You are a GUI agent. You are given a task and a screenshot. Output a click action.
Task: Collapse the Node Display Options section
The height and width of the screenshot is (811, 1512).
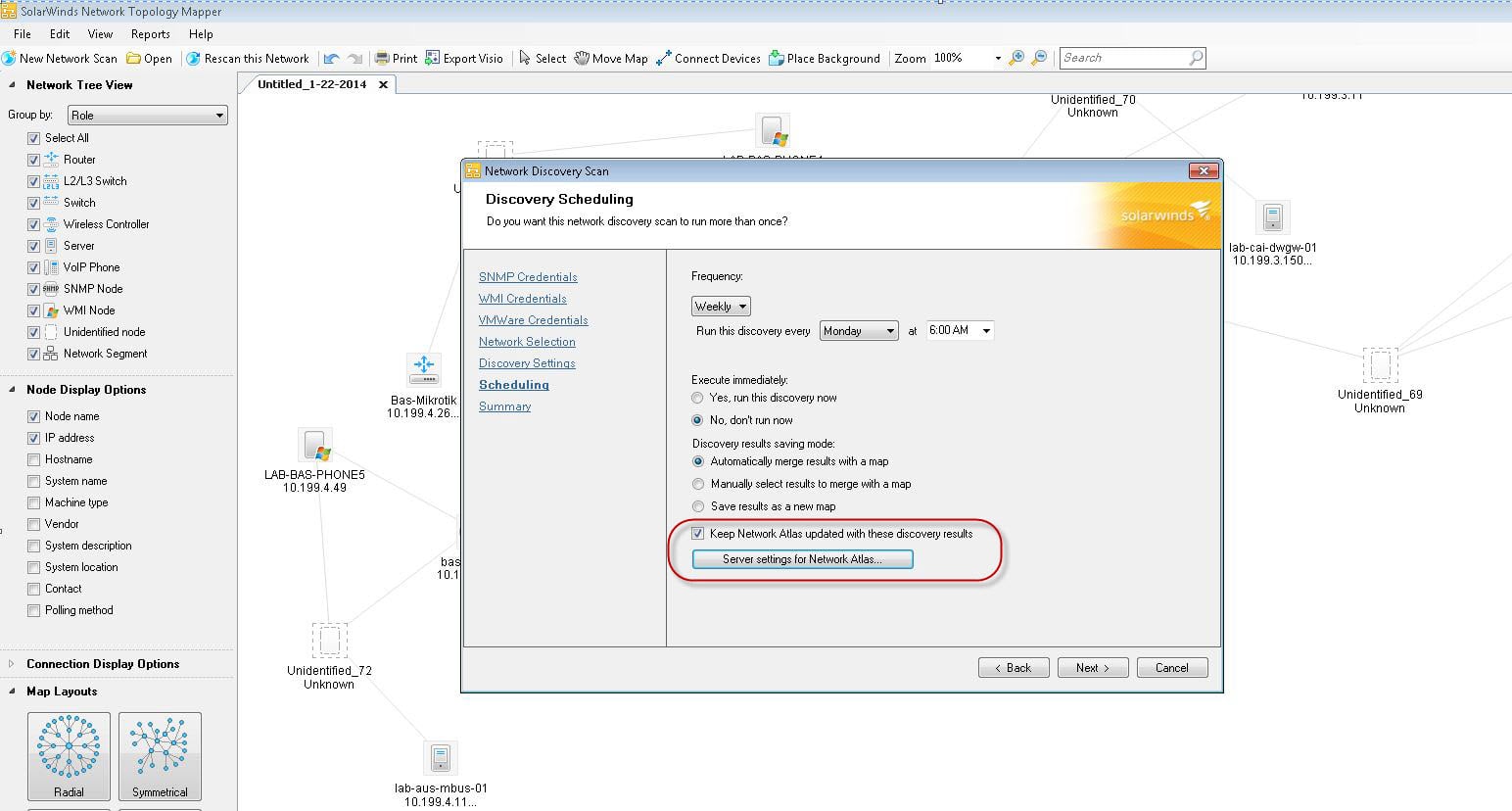pyautogui.click(x=13, y=390)
